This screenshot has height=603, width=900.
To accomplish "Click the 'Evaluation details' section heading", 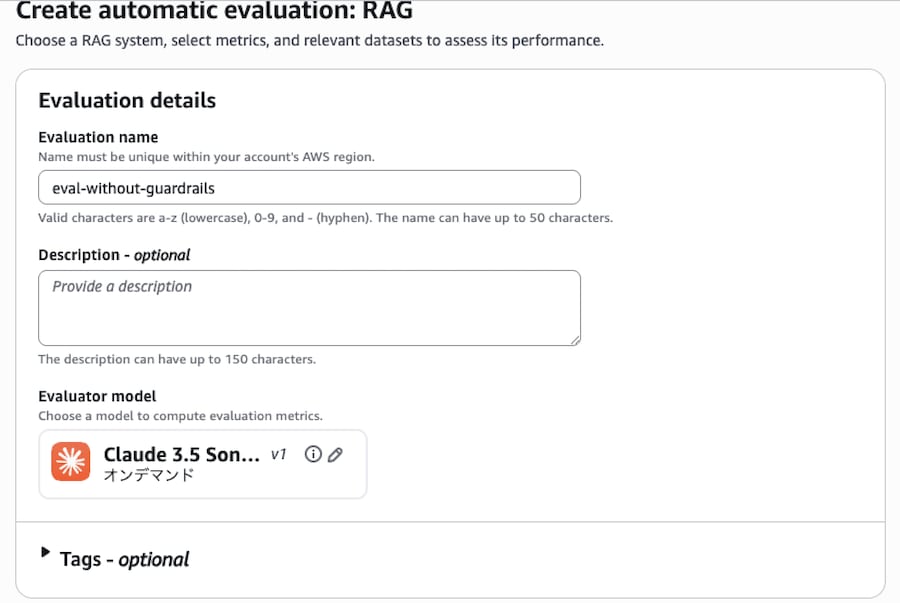I will [127, 100].
